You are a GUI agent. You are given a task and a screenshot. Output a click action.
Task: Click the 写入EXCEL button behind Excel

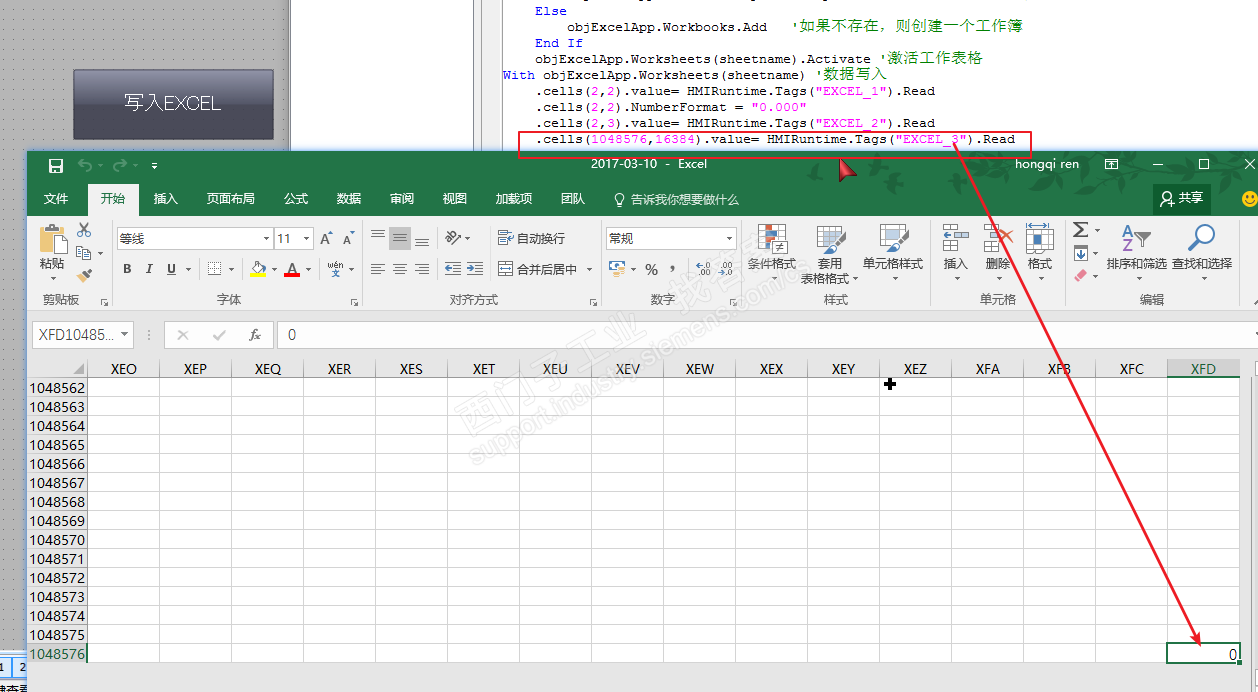pyautogui.click(x=173, y=103)
